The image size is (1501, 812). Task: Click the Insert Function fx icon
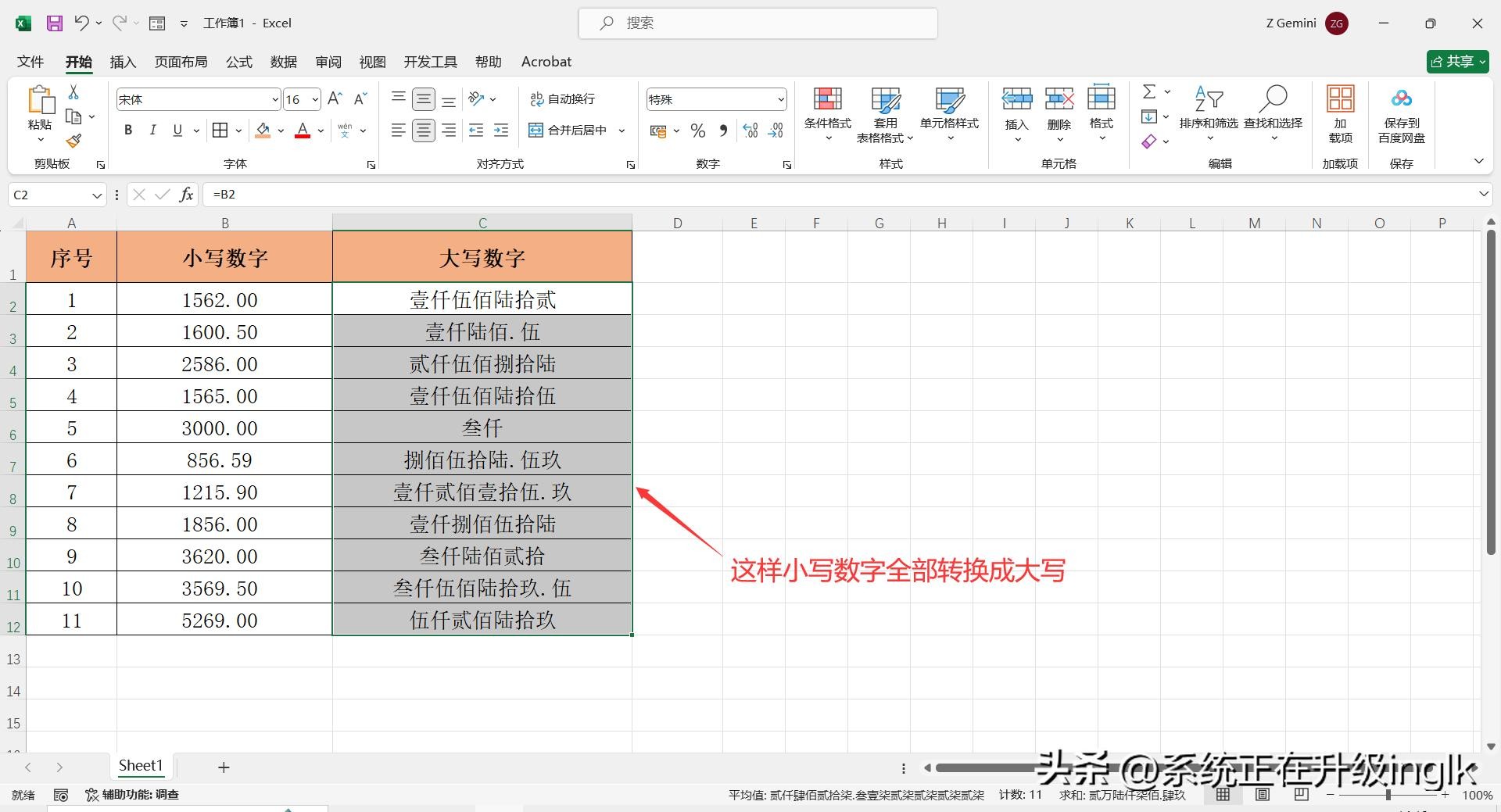(x=186, y=195)
